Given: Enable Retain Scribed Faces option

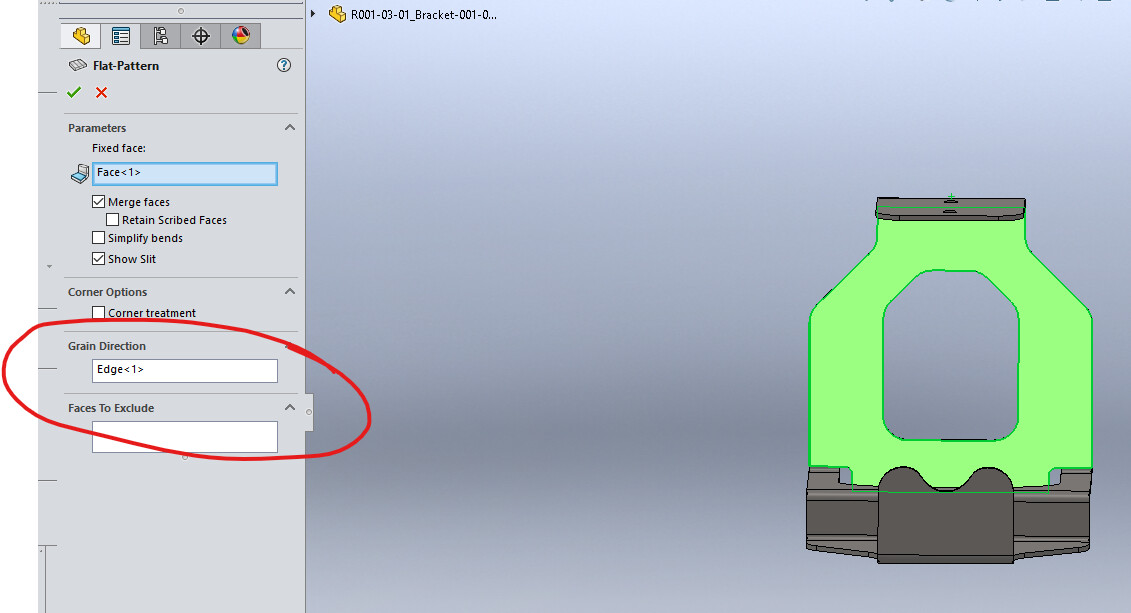Looking at the screenshot, I should (x=112, y=220).
